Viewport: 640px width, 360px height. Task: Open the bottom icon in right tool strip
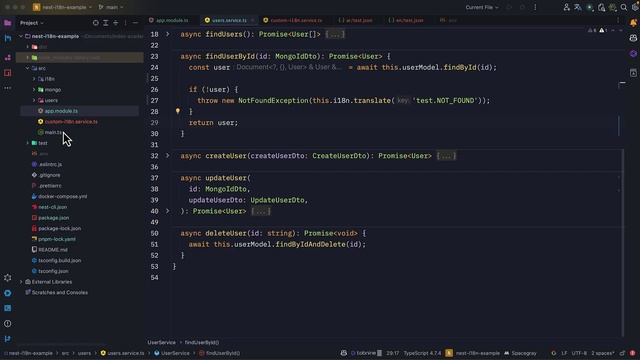(633, 73)
